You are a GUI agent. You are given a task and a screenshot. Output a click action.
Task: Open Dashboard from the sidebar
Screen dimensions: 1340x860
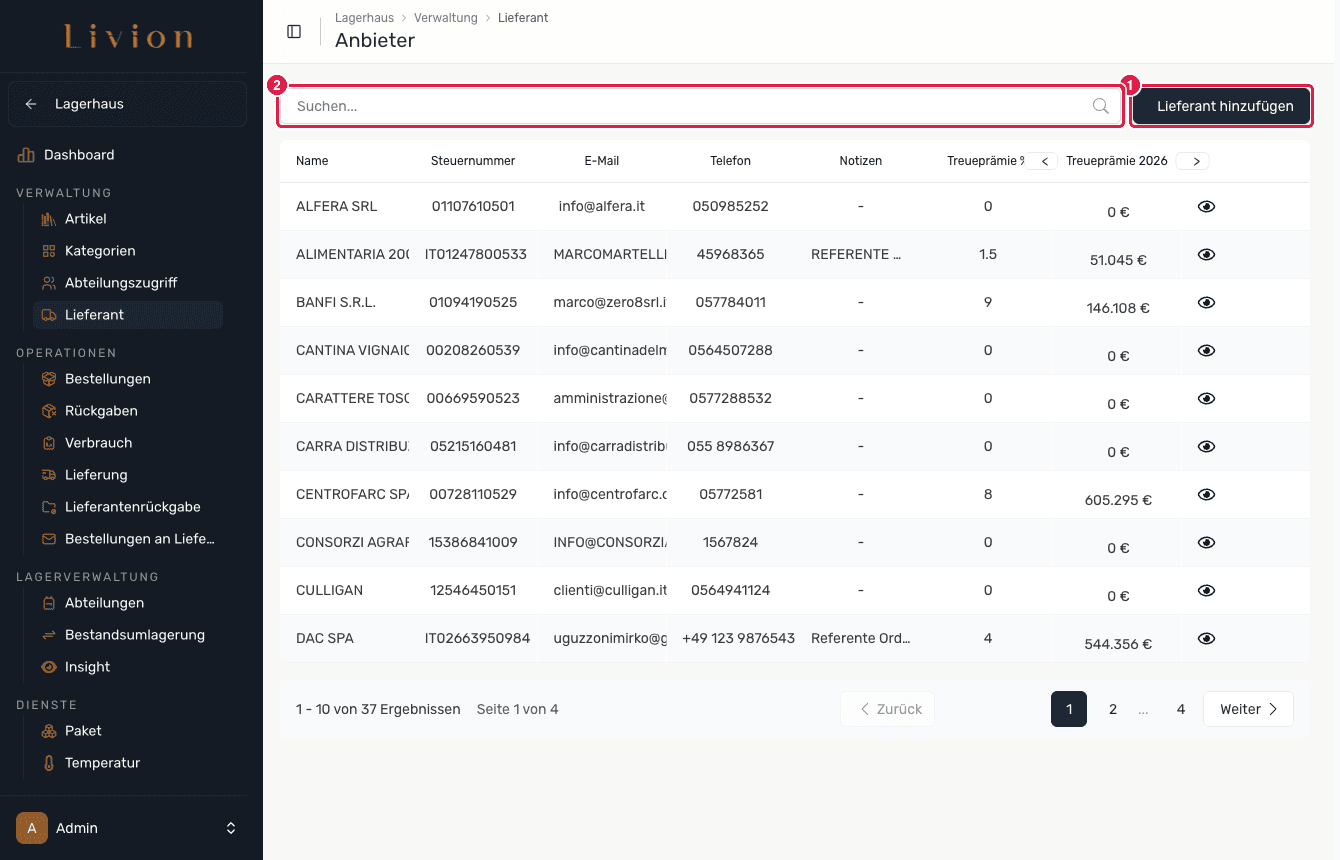point(79,155)
